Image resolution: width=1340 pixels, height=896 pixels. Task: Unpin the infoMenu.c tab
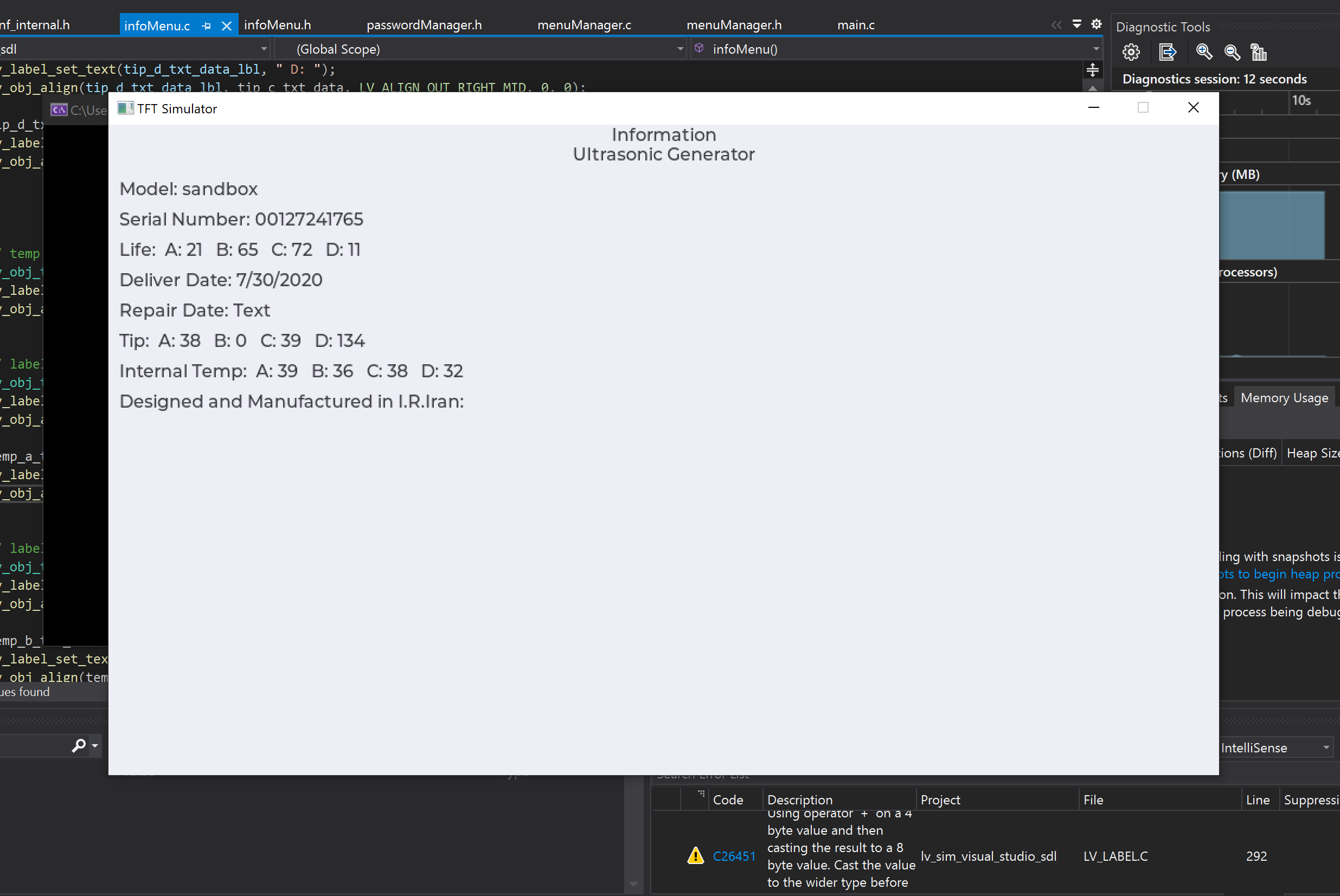point(206,25)
